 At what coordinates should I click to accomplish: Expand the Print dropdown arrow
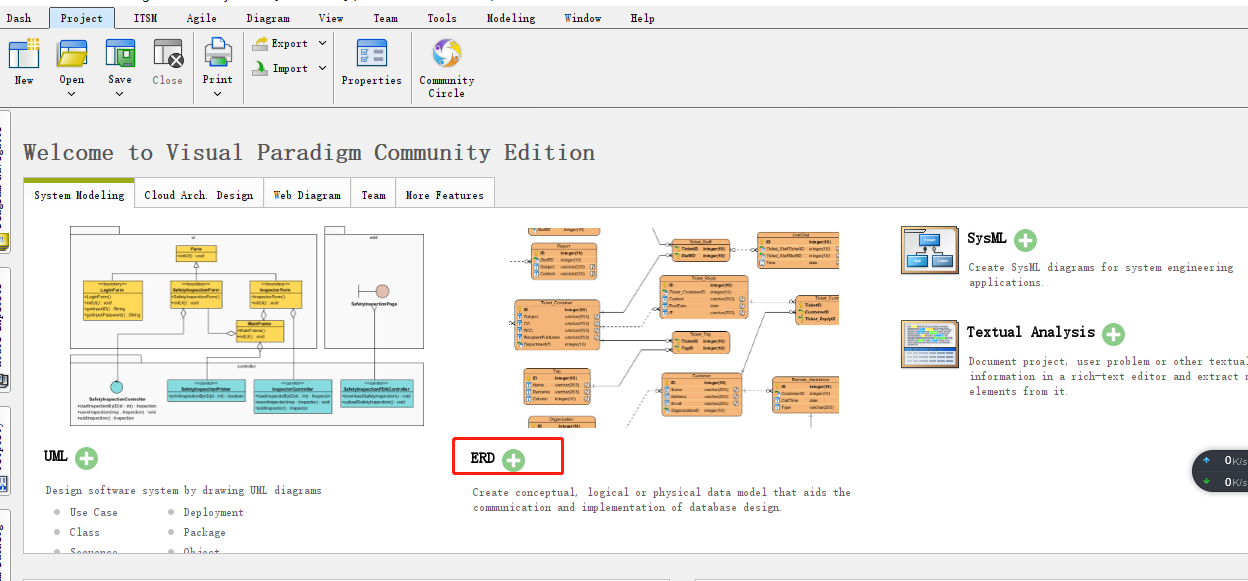tap(218, 94)
